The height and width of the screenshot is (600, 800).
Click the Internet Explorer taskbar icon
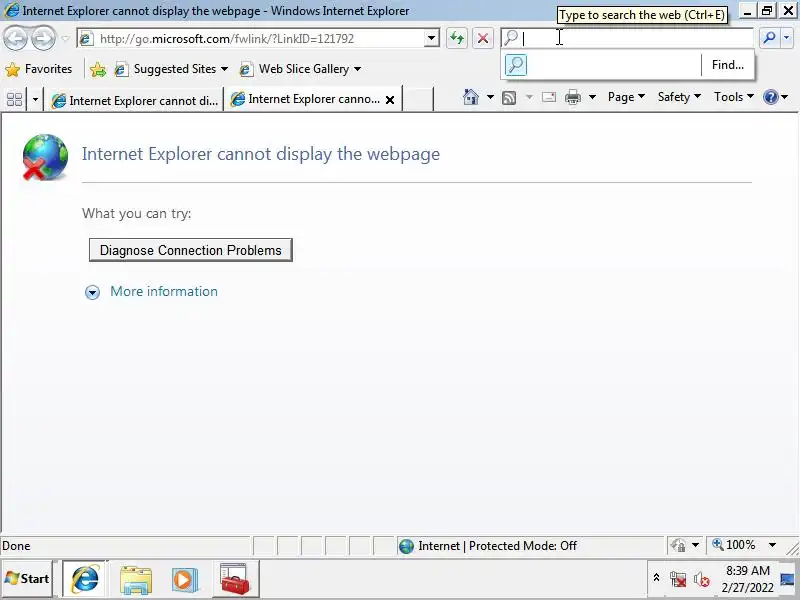click(85, 579)
